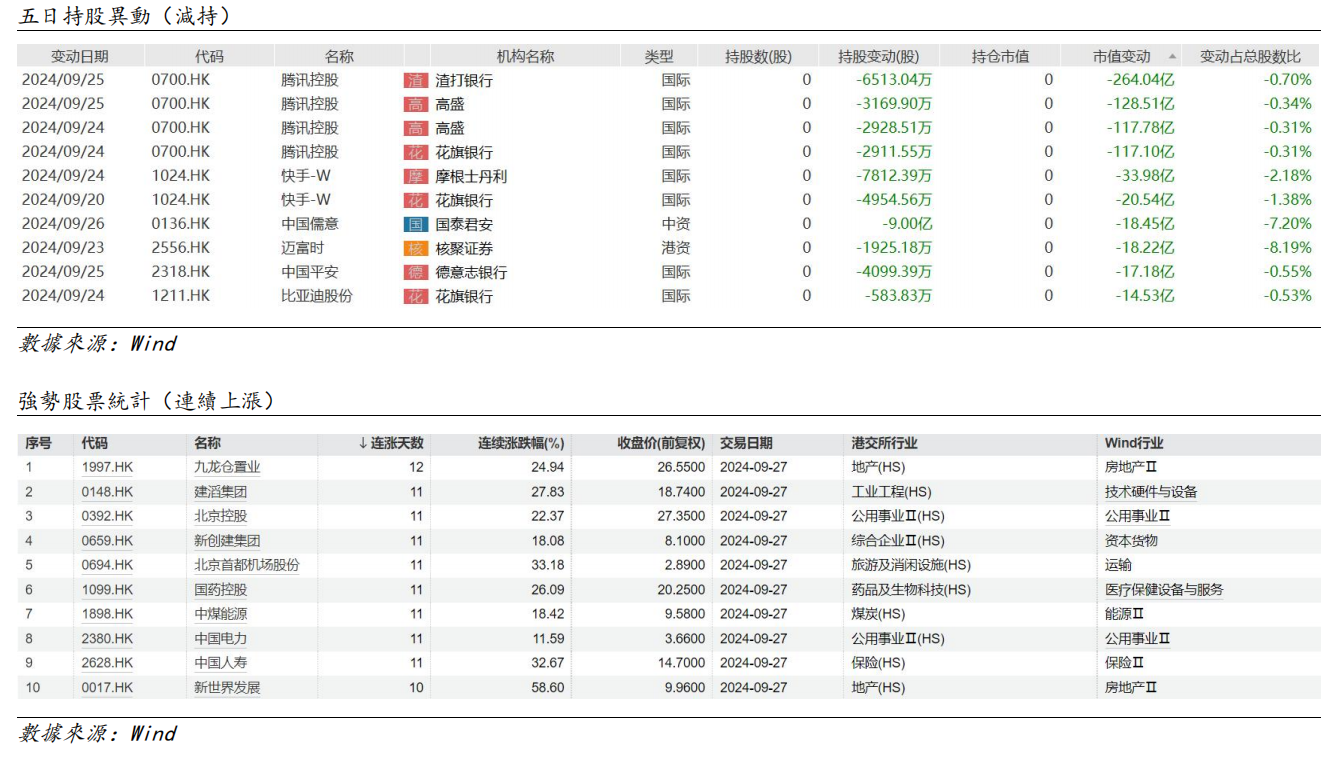Click the 0136.HK code in first table
This screenshot has height=768, width=1339.
[181, 224]
